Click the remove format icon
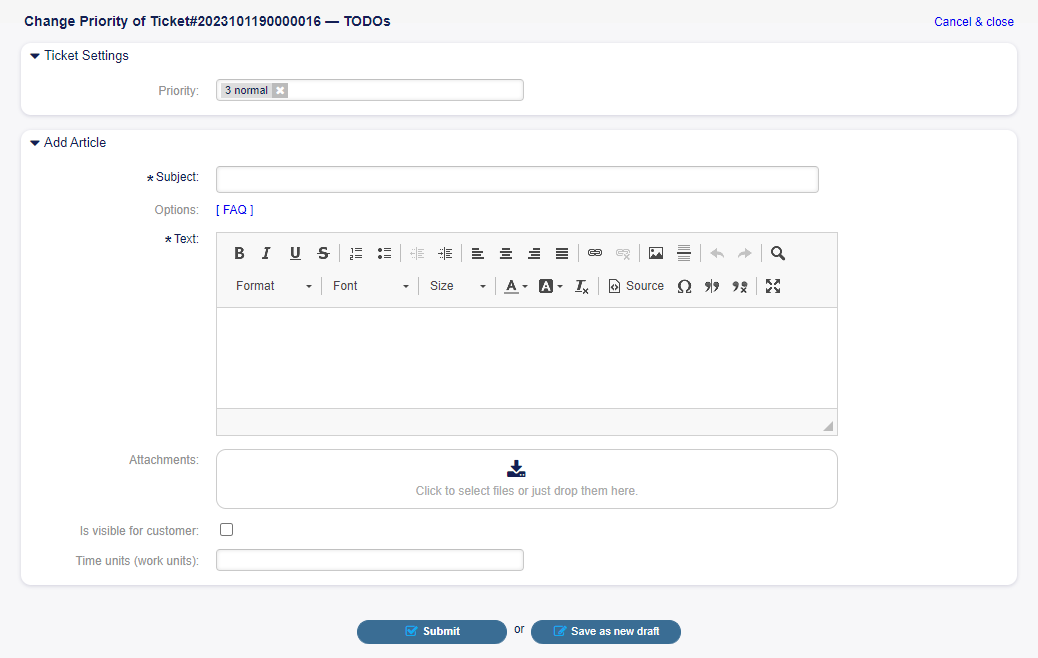 point(582,286)
